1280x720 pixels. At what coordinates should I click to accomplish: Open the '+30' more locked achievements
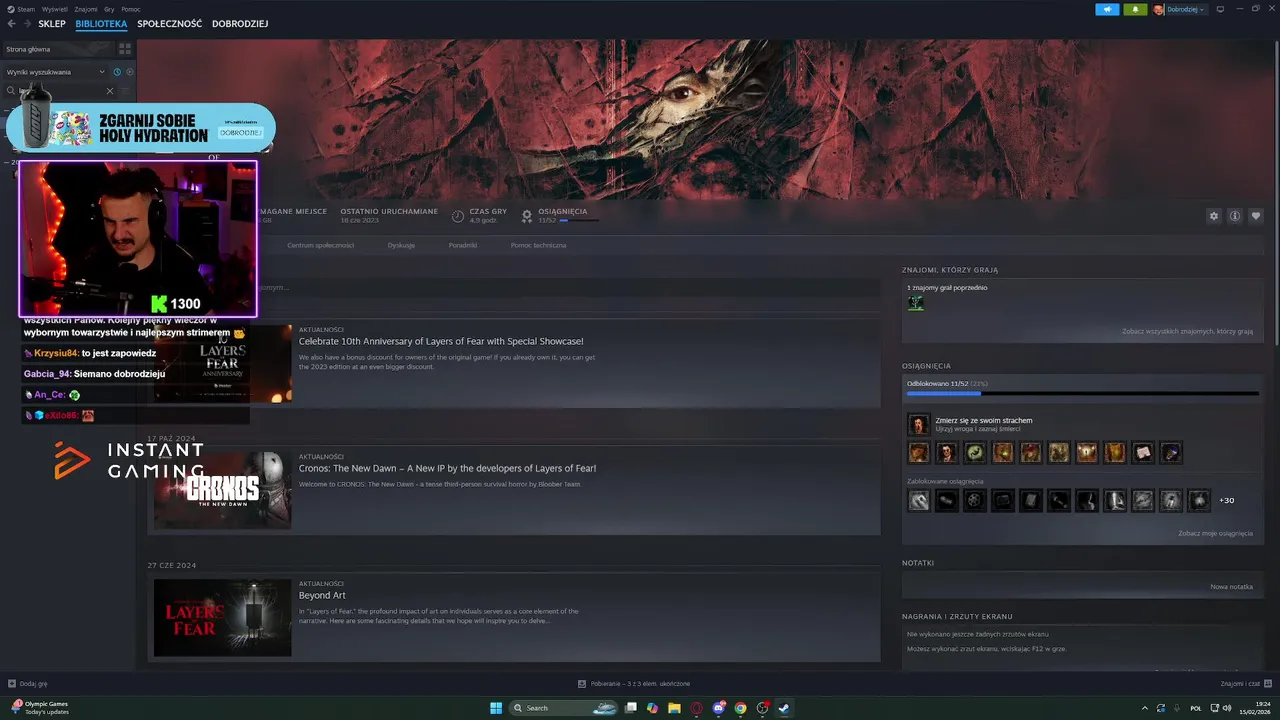click(x=1226, y=500)
